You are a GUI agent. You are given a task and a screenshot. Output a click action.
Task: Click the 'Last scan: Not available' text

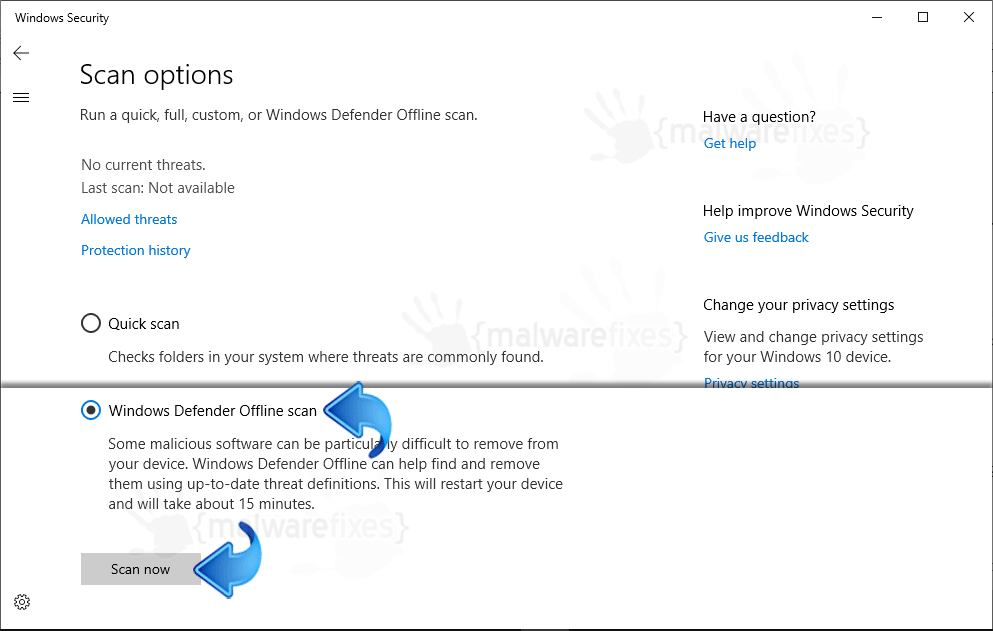click(158, 188)
